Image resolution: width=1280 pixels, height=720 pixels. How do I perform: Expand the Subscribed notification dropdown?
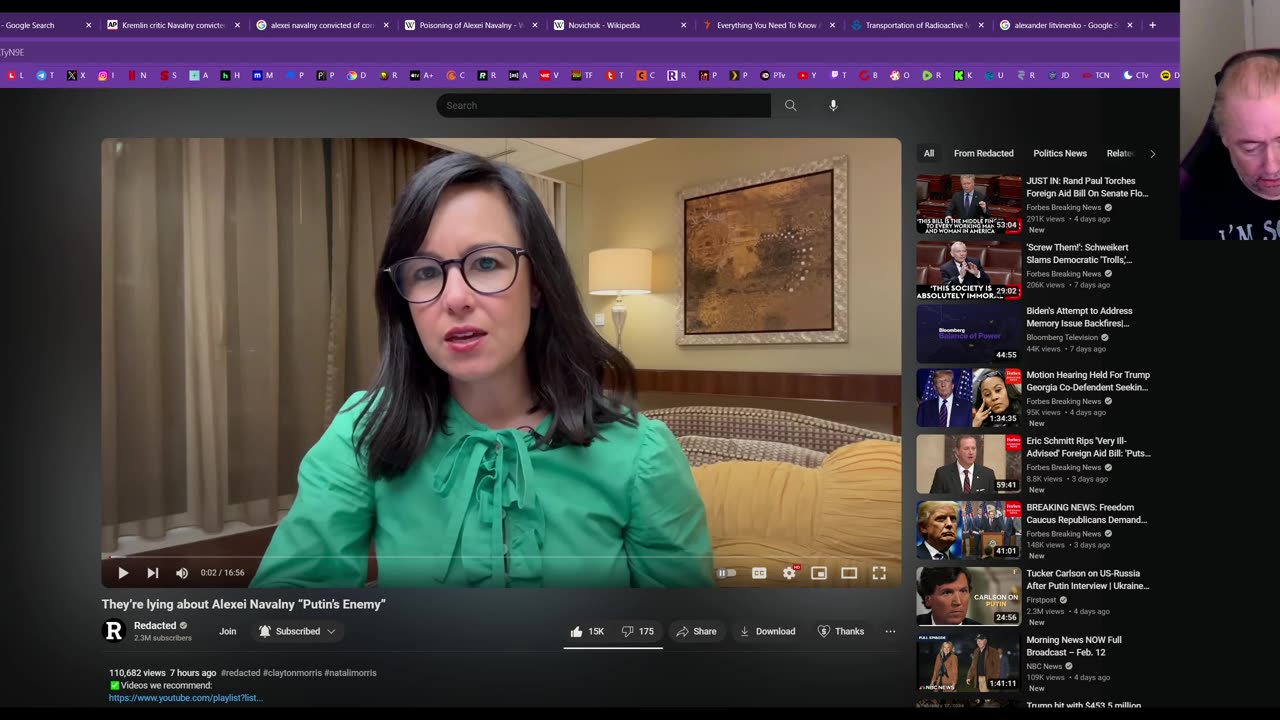coord(297,631)
